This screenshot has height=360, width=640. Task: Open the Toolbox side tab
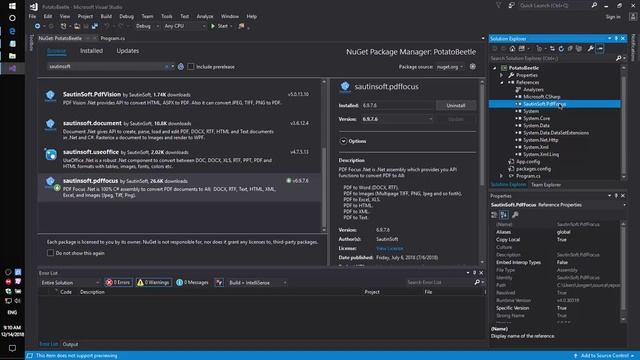[31, 42]
